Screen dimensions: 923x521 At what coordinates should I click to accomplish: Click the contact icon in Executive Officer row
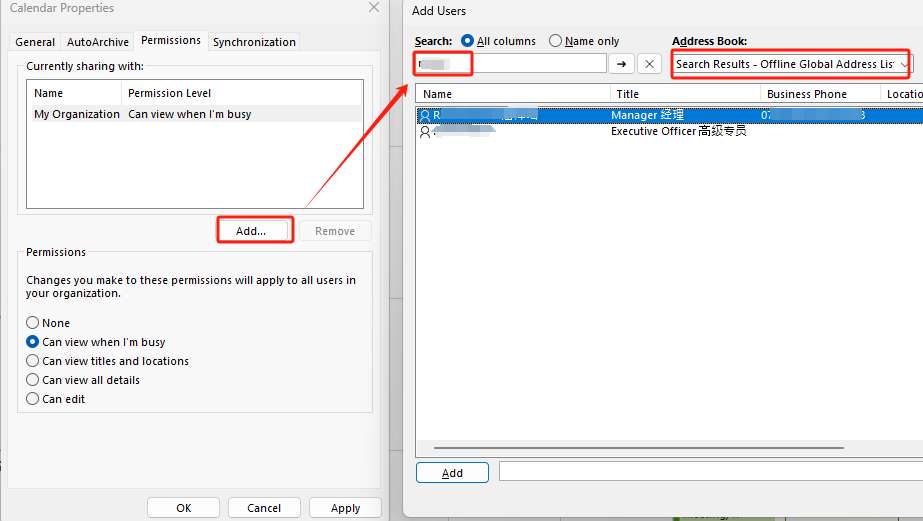coord(425,131)
